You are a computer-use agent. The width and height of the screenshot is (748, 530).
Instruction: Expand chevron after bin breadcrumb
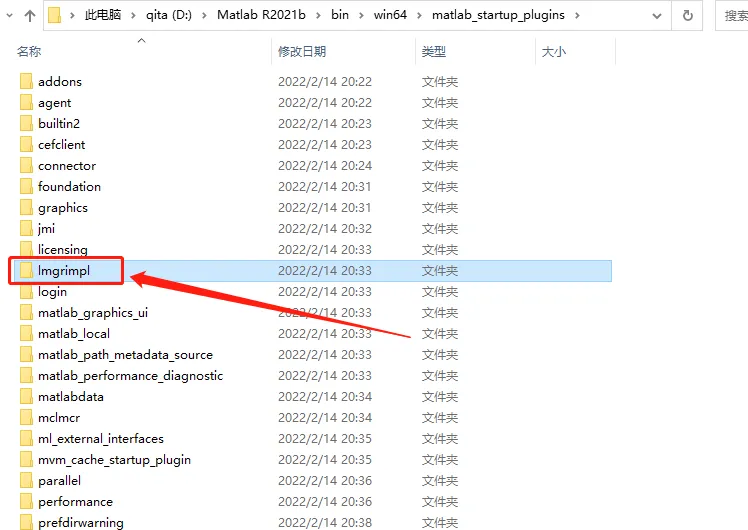point(361,16)
